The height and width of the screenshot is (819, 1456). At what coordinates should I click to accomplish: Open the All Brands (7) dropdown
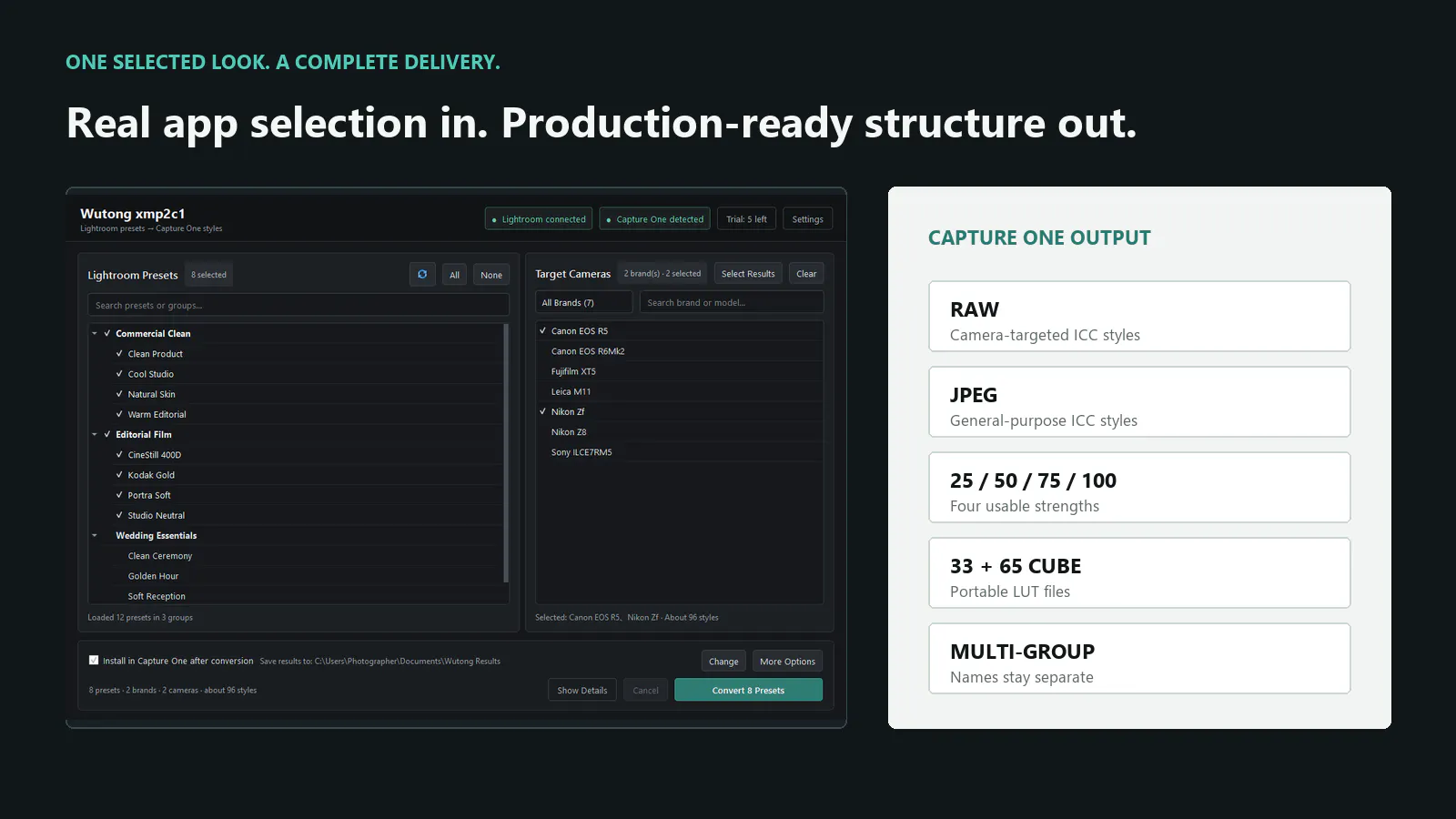click(584, 302)
